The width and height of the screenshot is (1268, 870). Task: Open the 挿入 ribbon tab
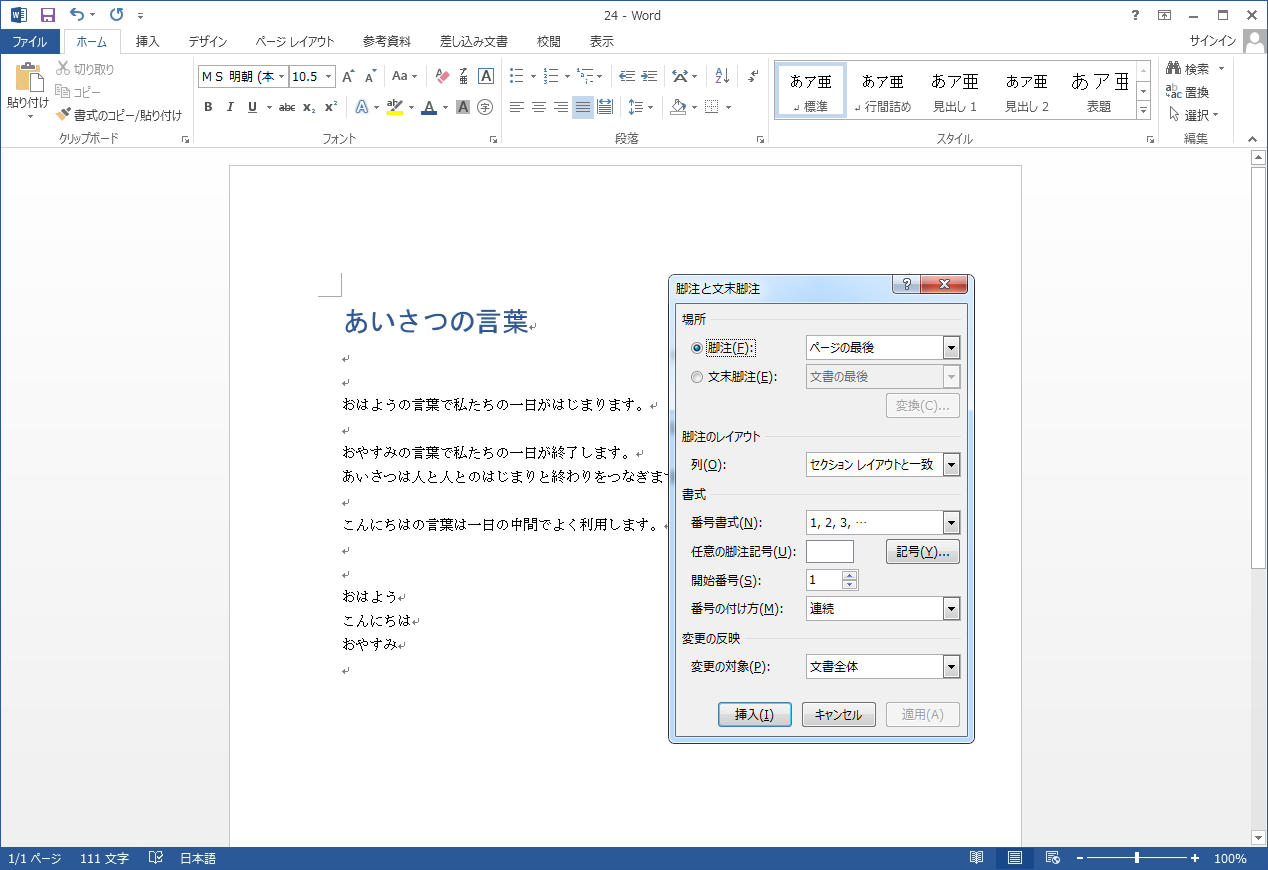coord(147,42)
